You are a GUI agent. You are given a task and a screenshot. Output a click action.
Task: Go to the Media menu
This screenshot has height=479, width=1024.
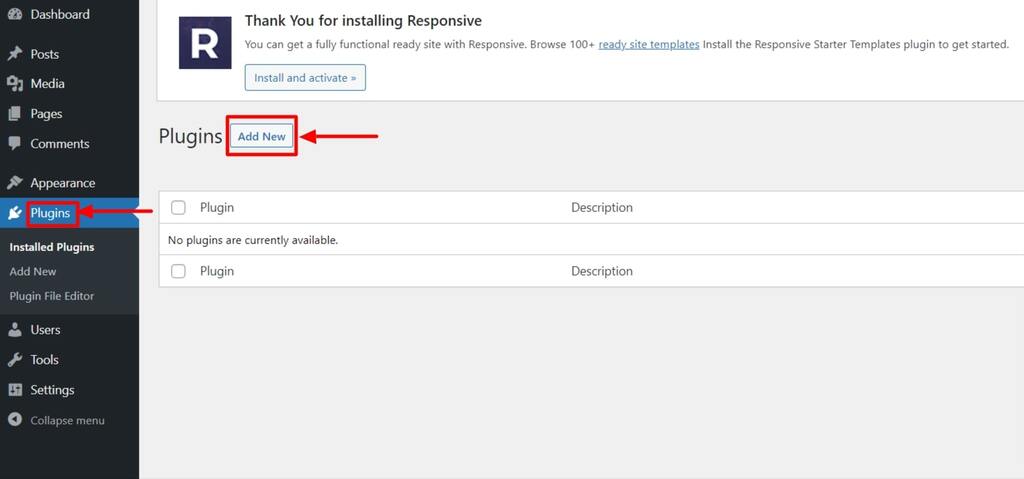(47, 84)
